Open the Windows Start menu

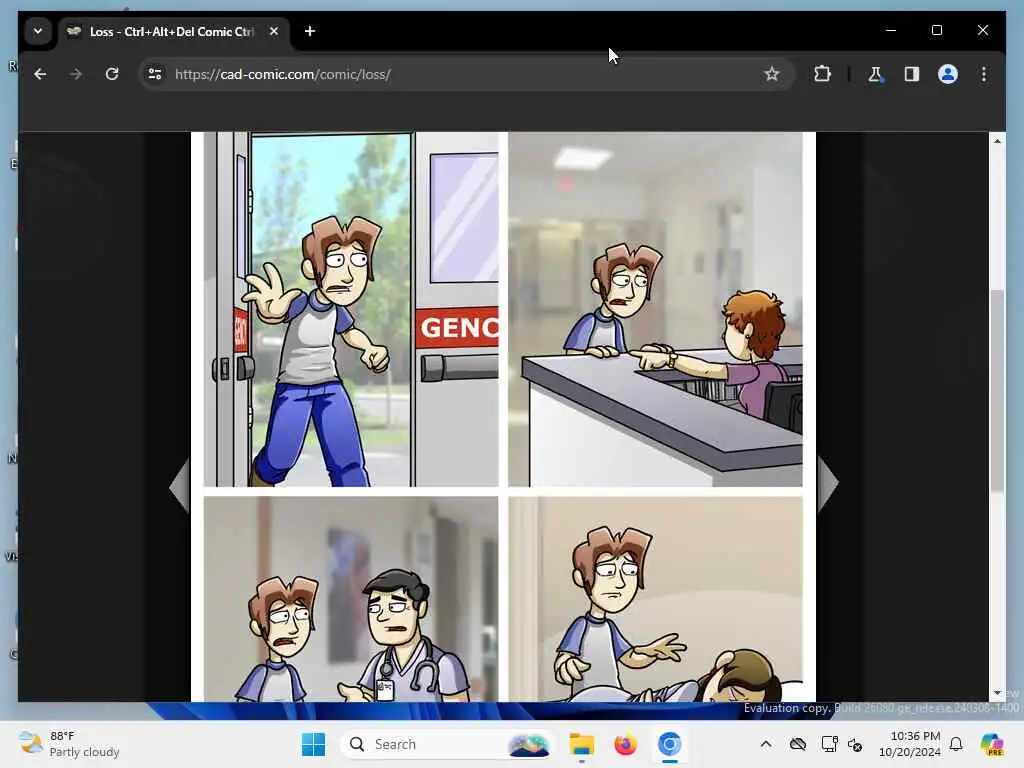[313, 744]
